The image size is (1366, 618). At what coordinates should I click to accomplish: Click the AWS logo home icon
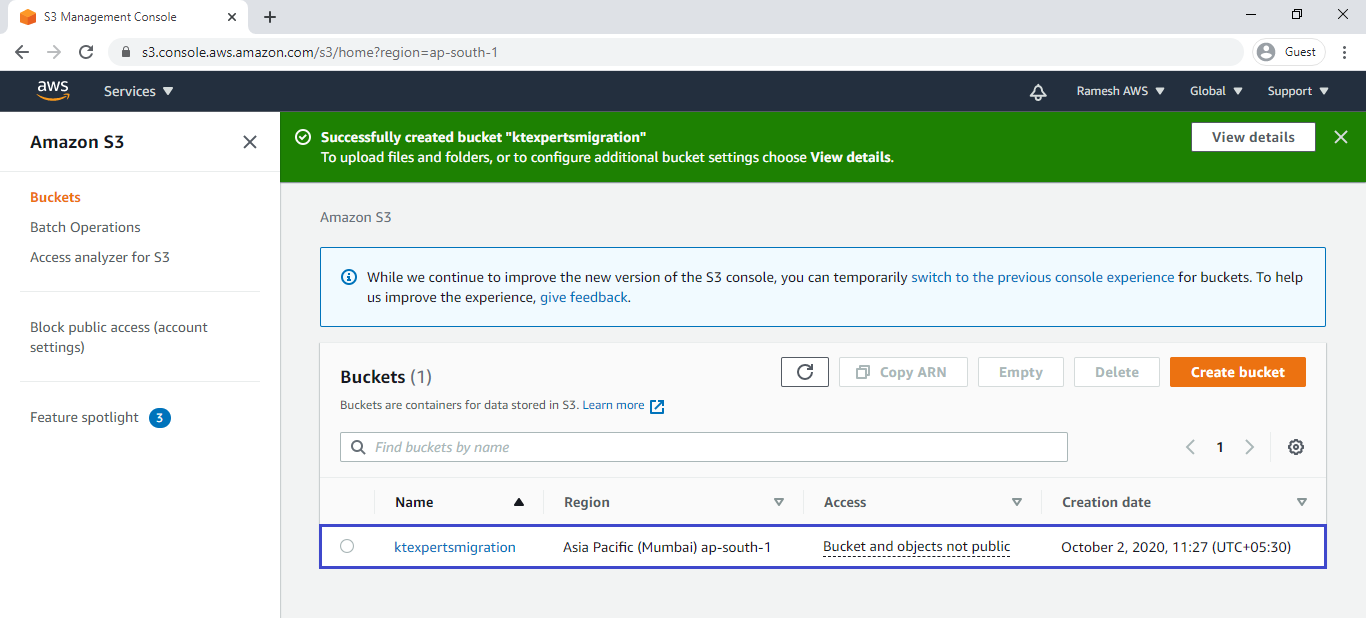(53, 91)
